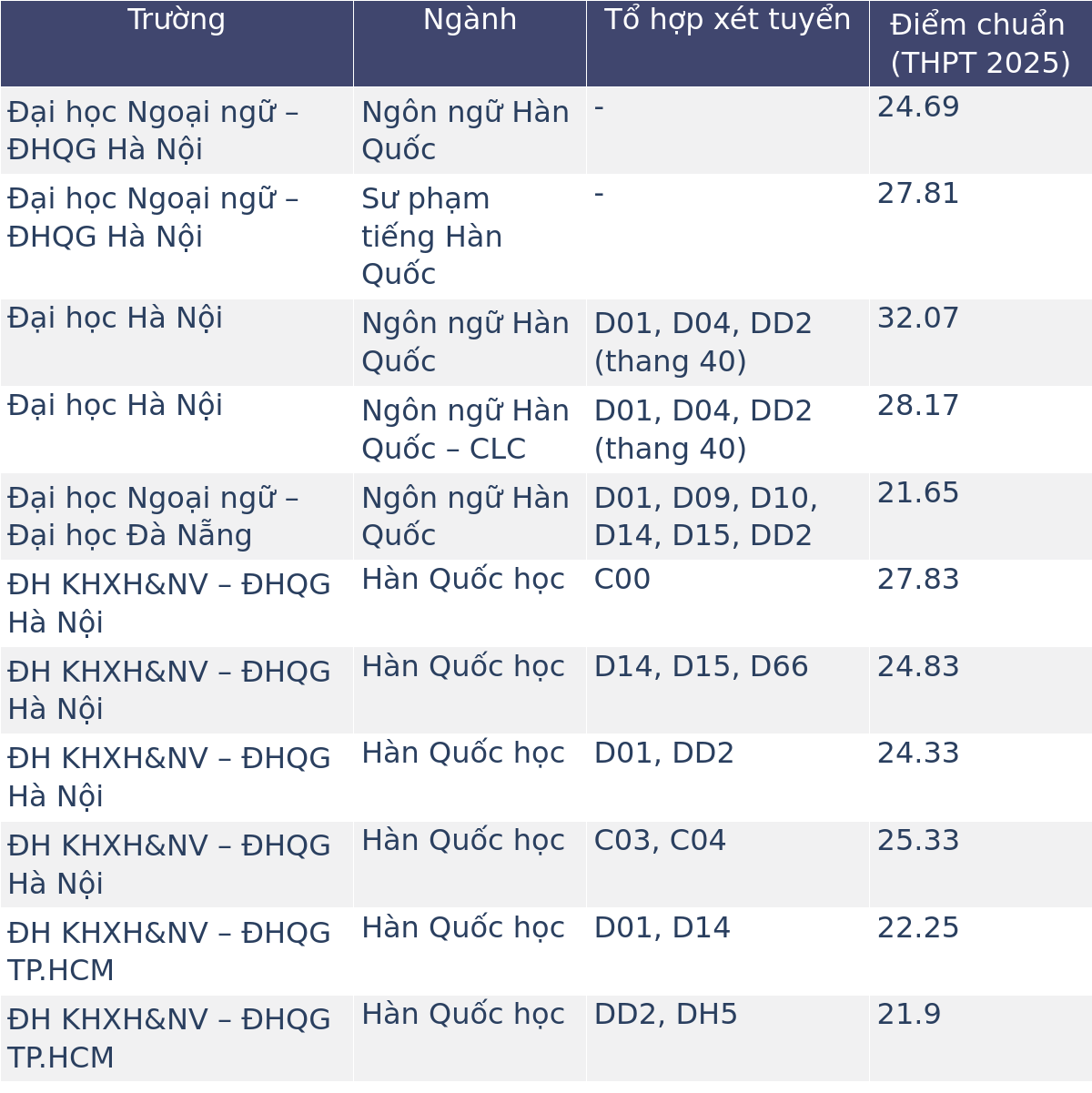Select the 24.69 score cell

[x=918, y=107]
